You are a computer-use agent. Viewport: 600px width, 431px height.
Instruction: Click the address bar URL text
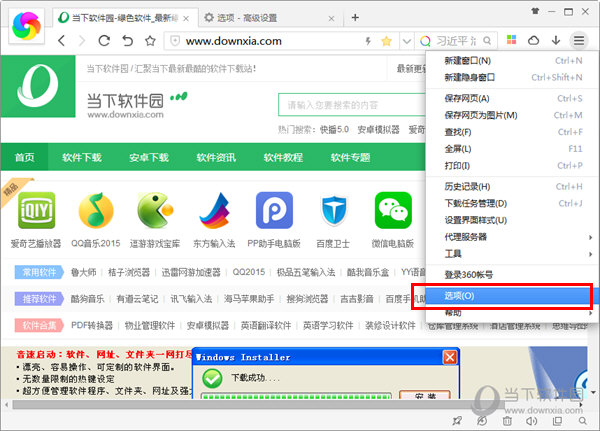234,41
